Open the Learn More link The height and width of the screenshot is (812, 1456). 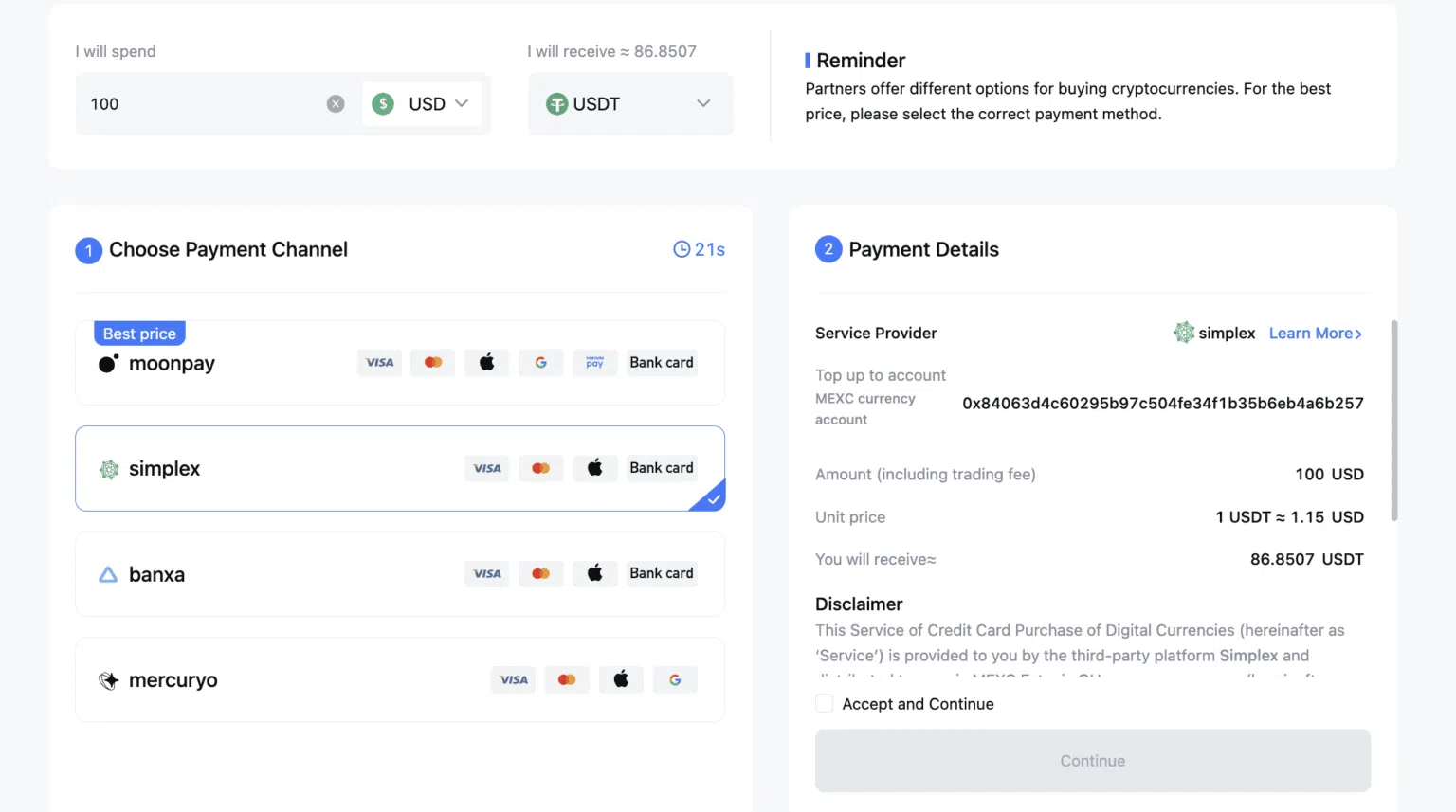click(x=1316, y=334)
